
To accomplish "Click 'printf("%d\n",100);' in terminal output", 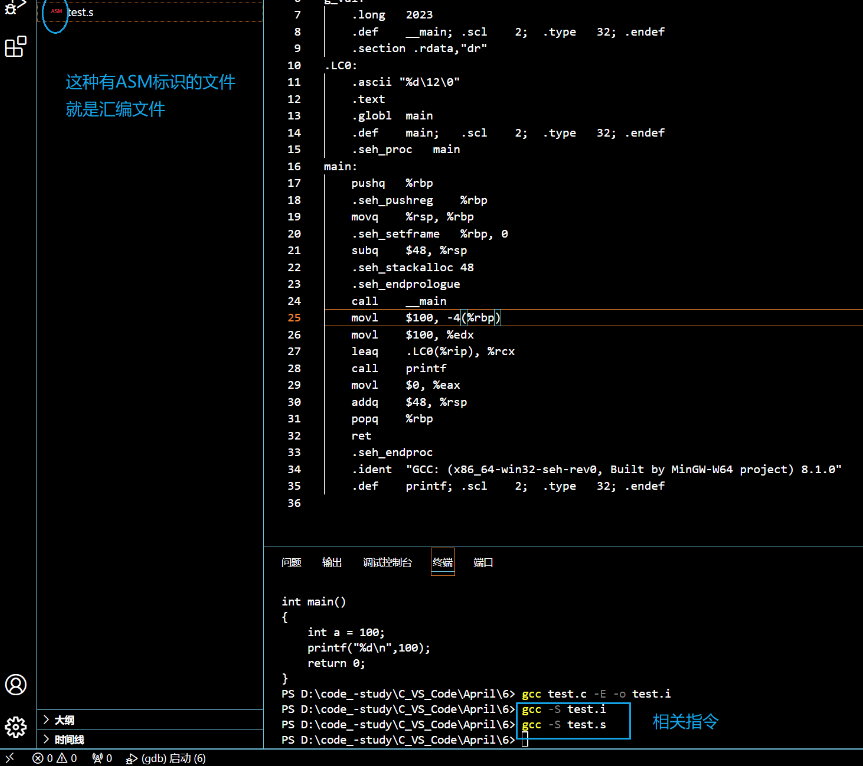I will pos(369,648).
